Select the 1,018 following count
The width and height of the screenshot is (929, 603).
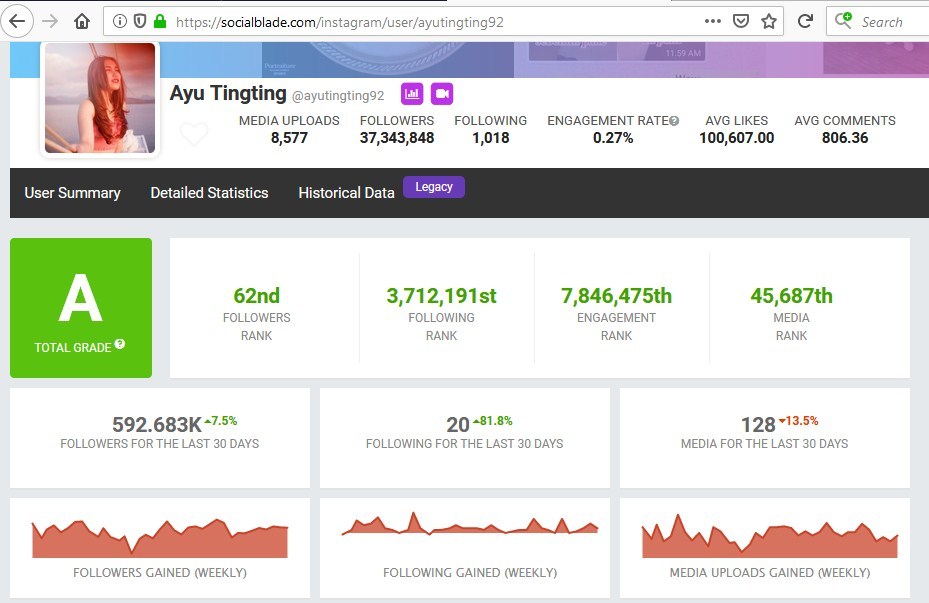click(x=491, y=138)
